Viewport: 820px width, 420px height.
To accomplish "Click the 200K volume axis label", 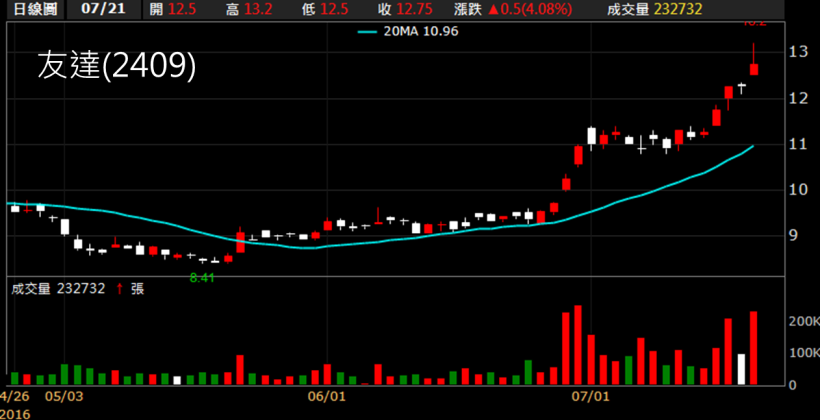I will pyautogui.click(x=805, y=321).
